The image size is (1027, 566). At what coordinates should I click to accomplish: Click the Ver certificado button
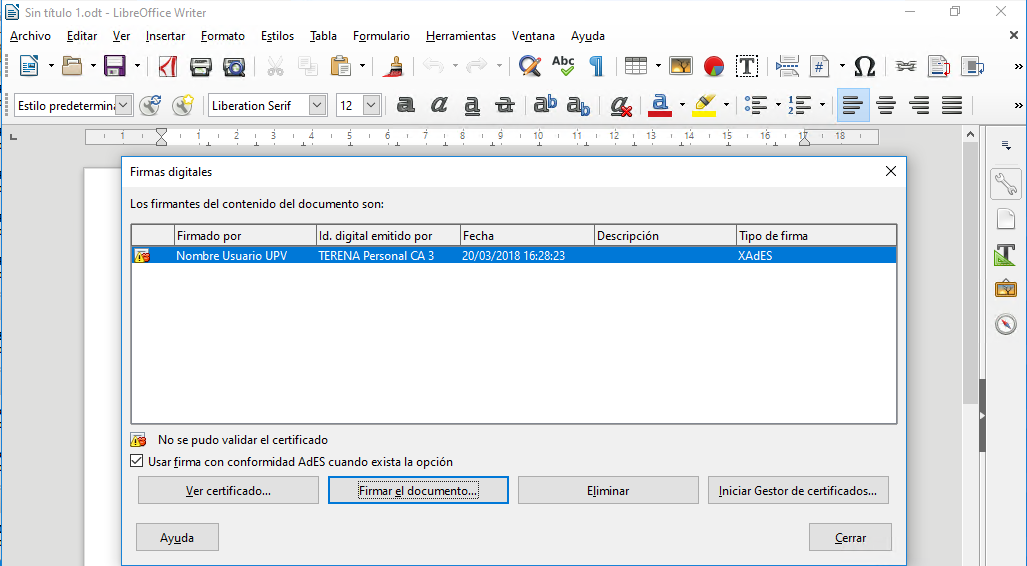coord(228,491)
